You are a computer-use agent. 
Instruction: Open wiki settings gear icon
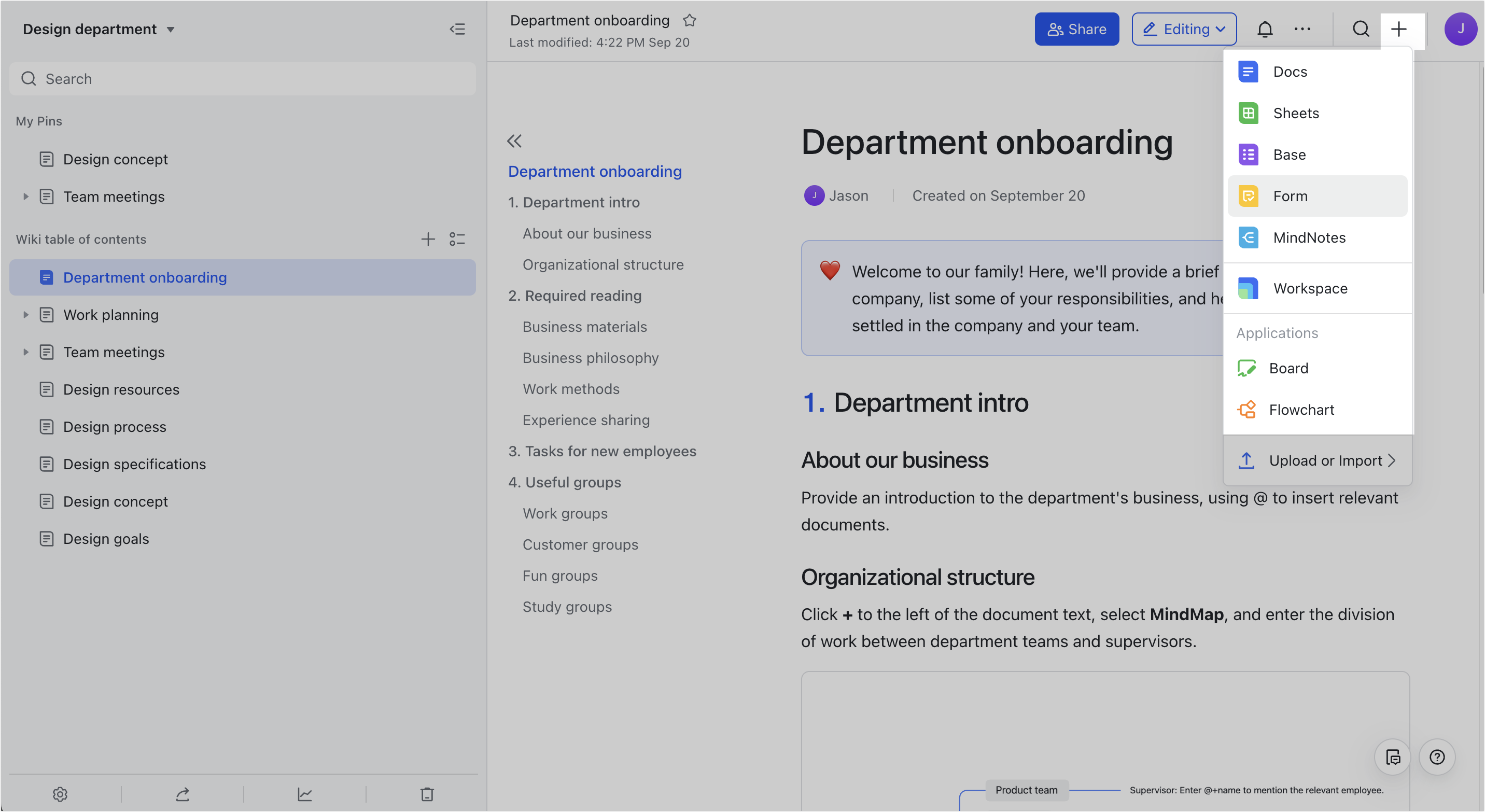pyautogui.click(x=60, y=794)
